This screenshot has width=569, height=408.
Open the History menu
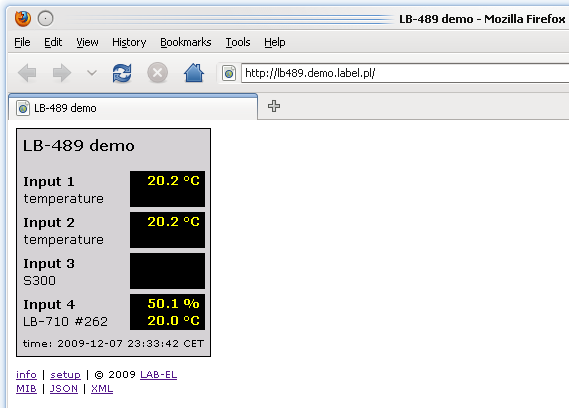tap(129, 42)
